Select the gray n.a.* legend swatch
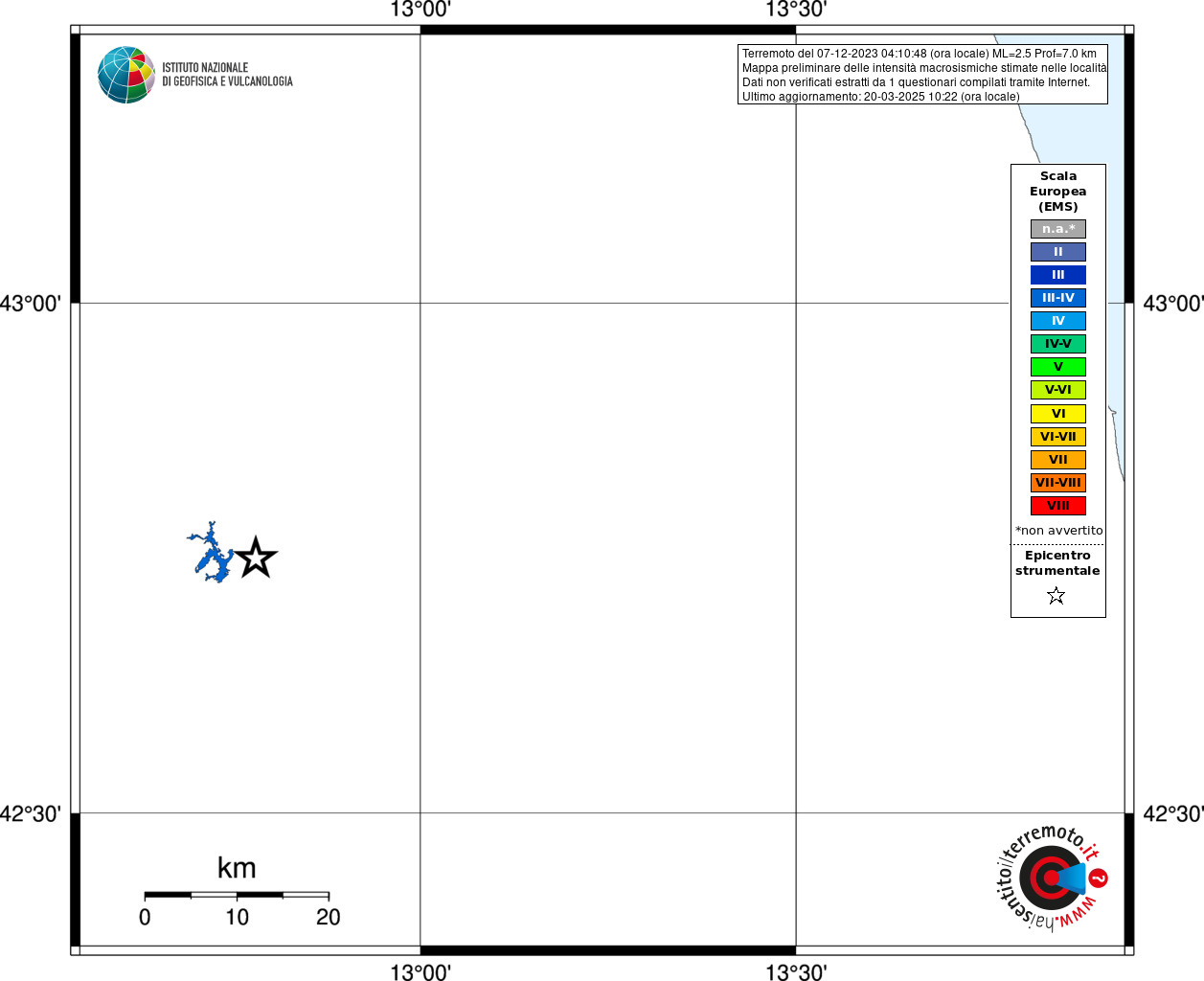Viewport: 1204px width, 981px height. [1058, 229]
